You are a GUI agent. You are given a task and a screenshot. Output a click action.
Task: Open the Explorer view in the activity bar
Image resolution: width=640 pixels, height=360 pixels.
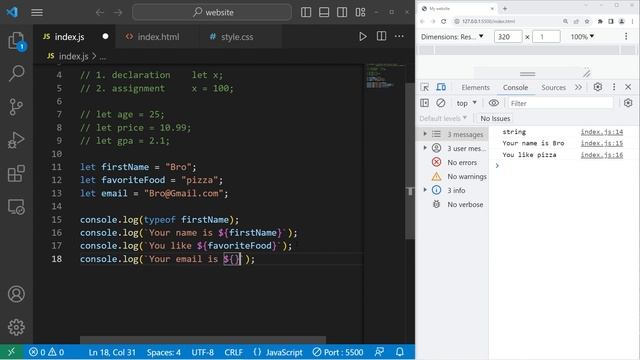16,41
